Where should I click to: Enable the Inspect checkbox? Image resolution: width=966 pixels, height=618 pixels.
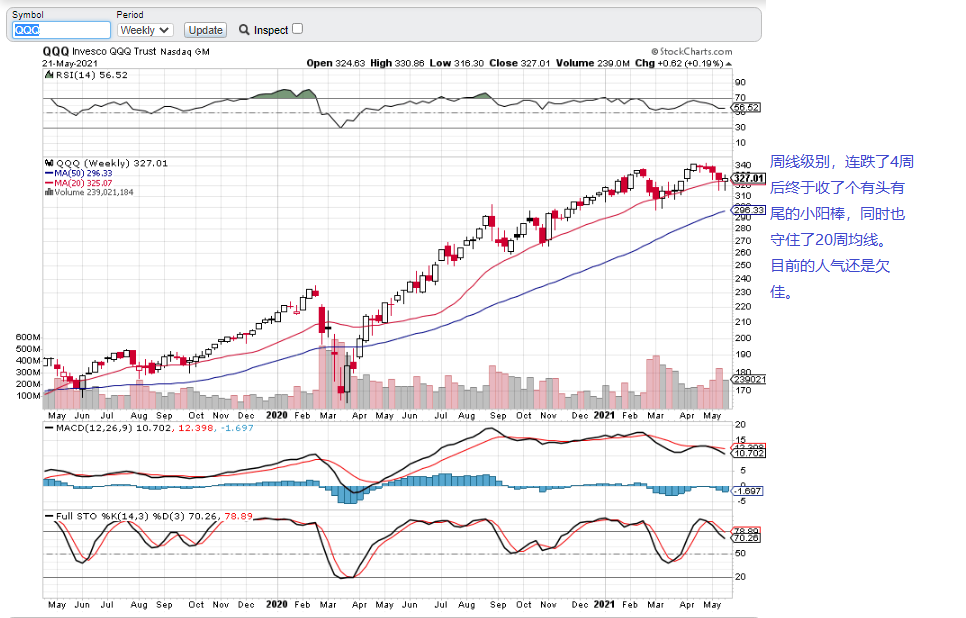pos(298,28)
